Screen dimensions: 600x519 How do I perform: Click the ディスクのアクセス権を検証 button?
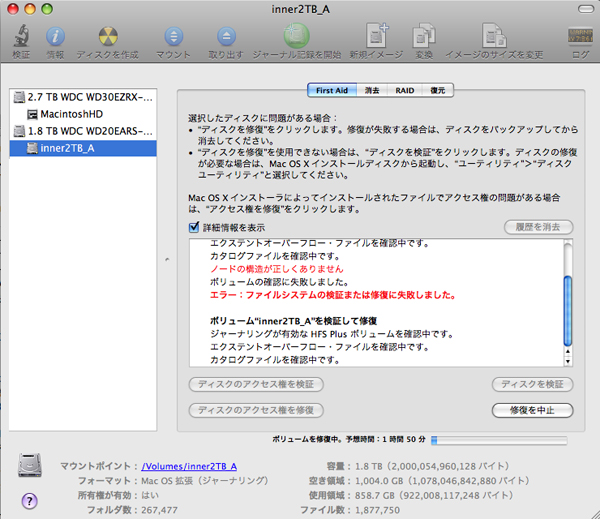pos(256,384)
